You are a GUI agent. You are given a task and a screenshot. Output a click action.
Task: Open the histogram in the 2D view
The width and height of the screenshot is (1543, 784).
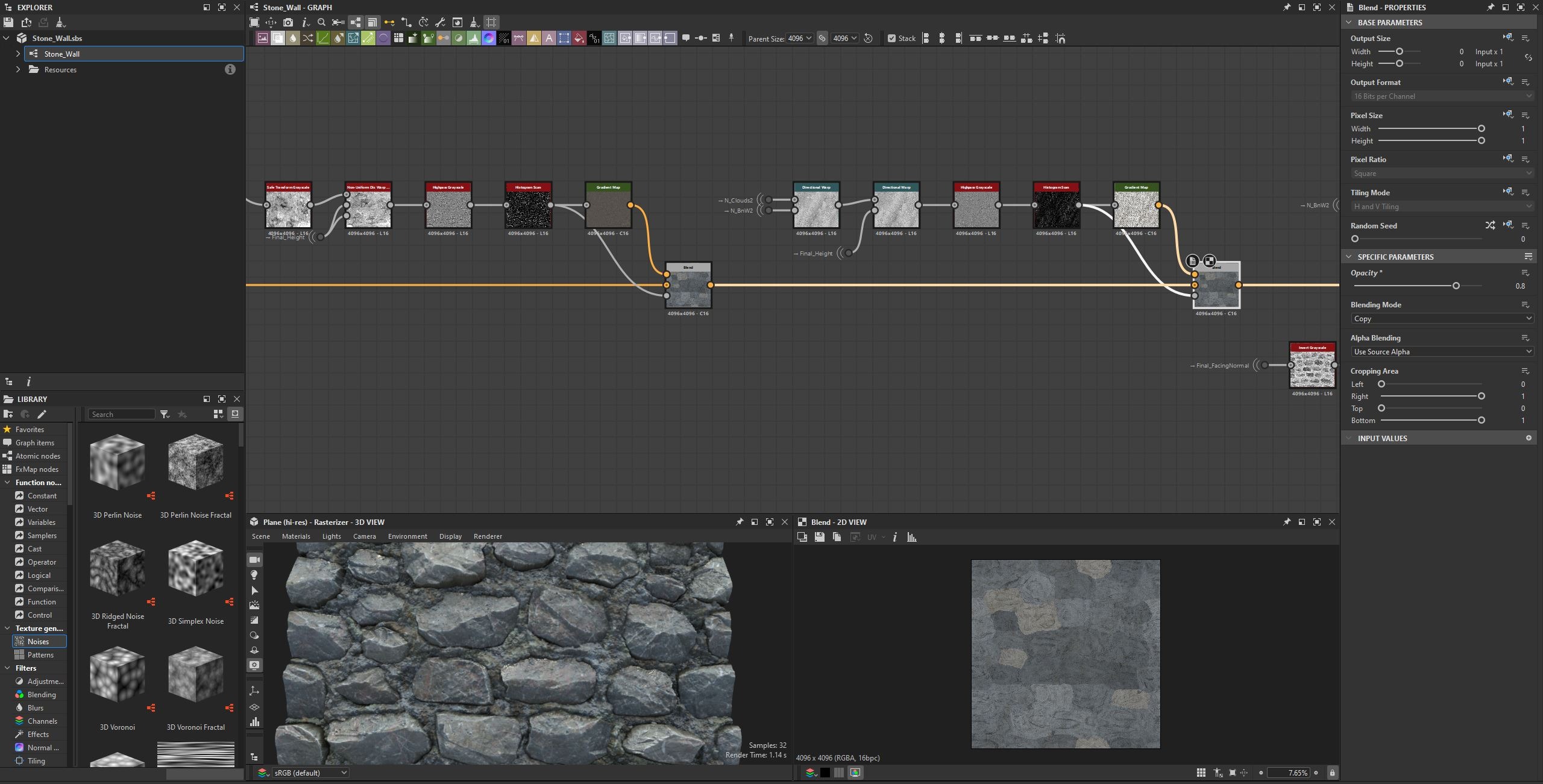(x=911, y=537)
